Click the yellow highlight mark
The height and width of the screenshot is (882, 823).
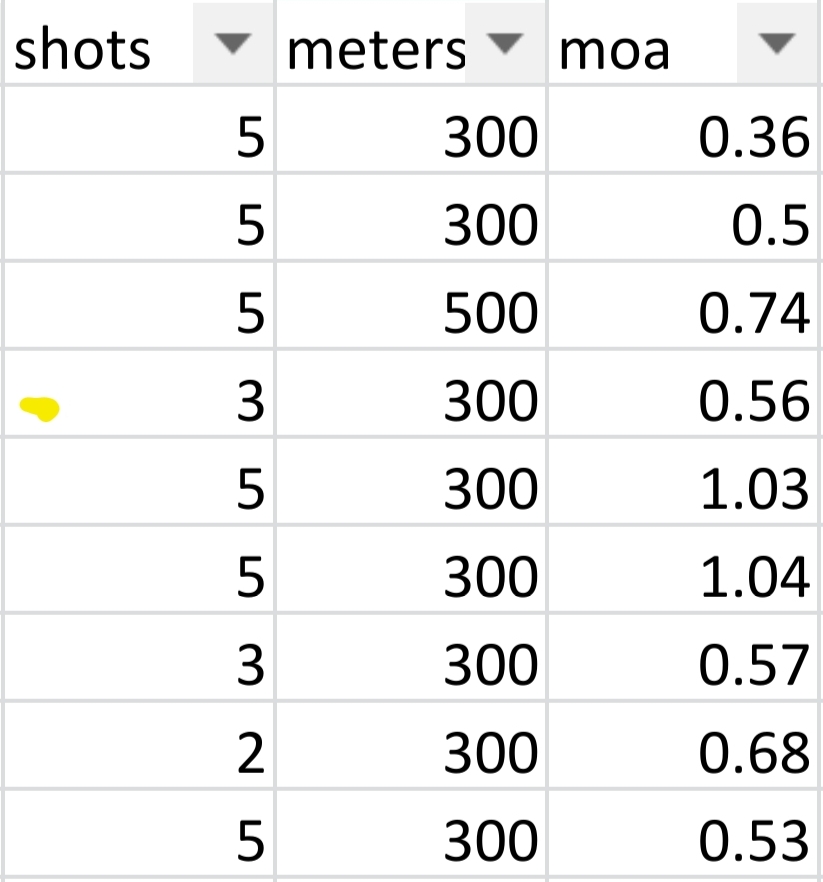point(39,408)
